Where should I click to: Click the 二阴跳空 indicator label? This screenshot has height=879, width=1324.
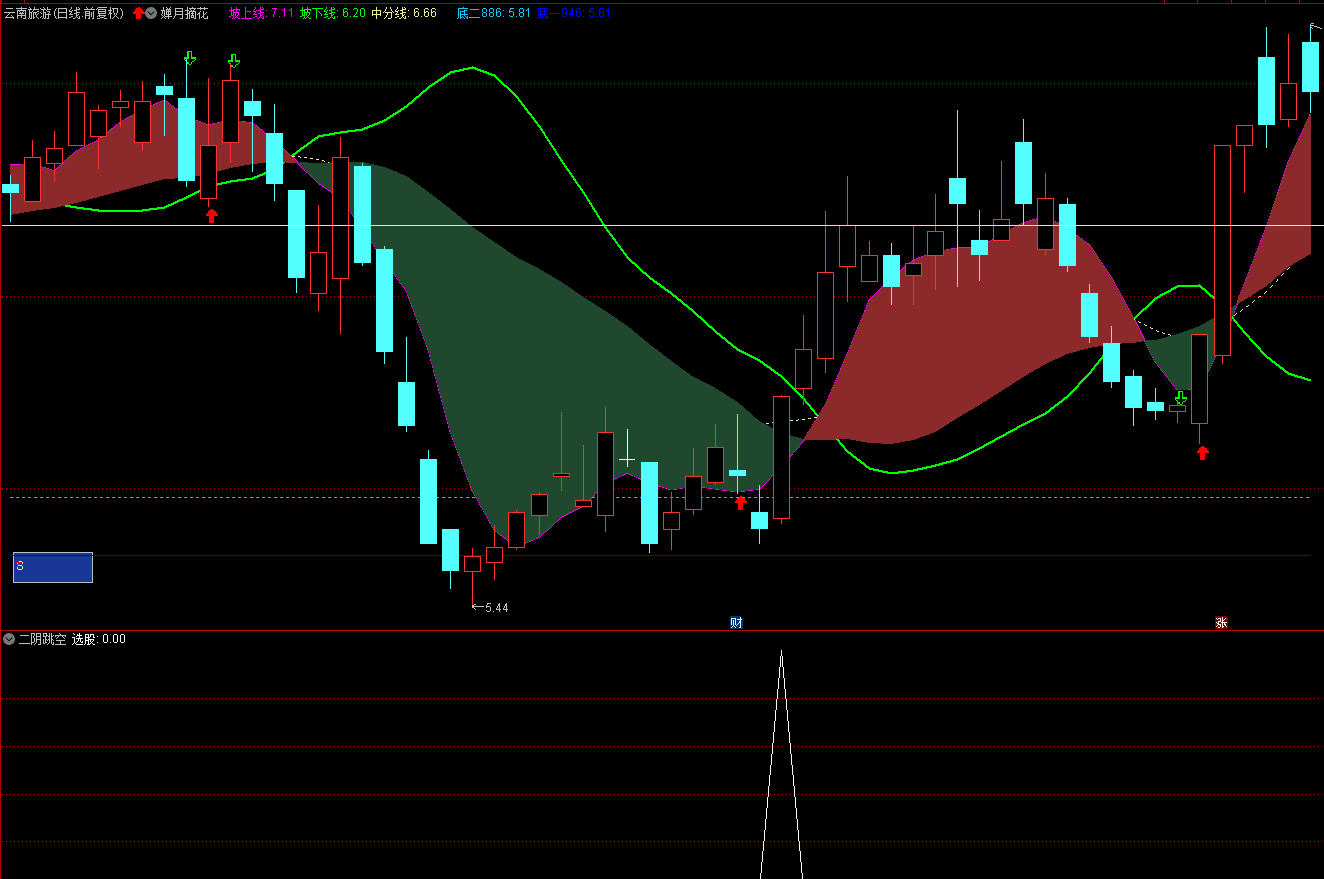[x=42, y=639]
